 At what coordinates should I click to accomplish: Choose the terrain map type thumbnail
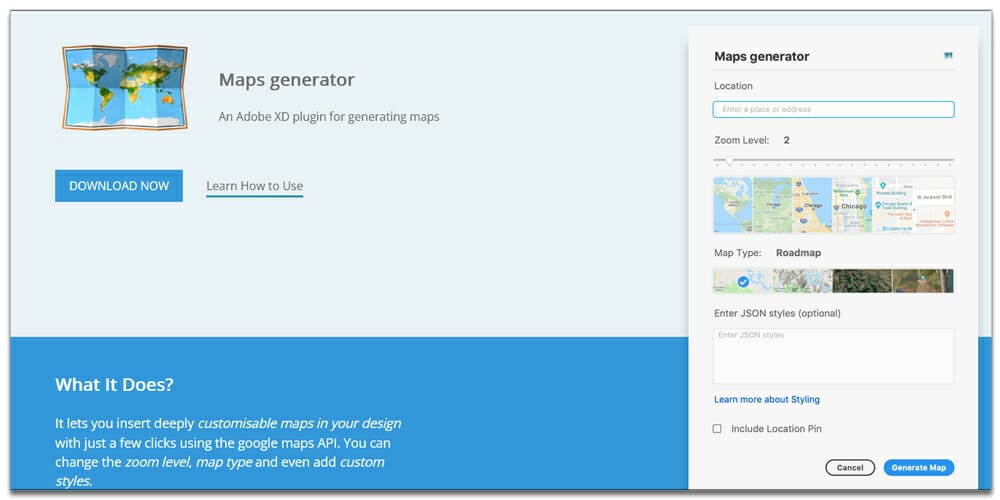[x=802, y=281]
